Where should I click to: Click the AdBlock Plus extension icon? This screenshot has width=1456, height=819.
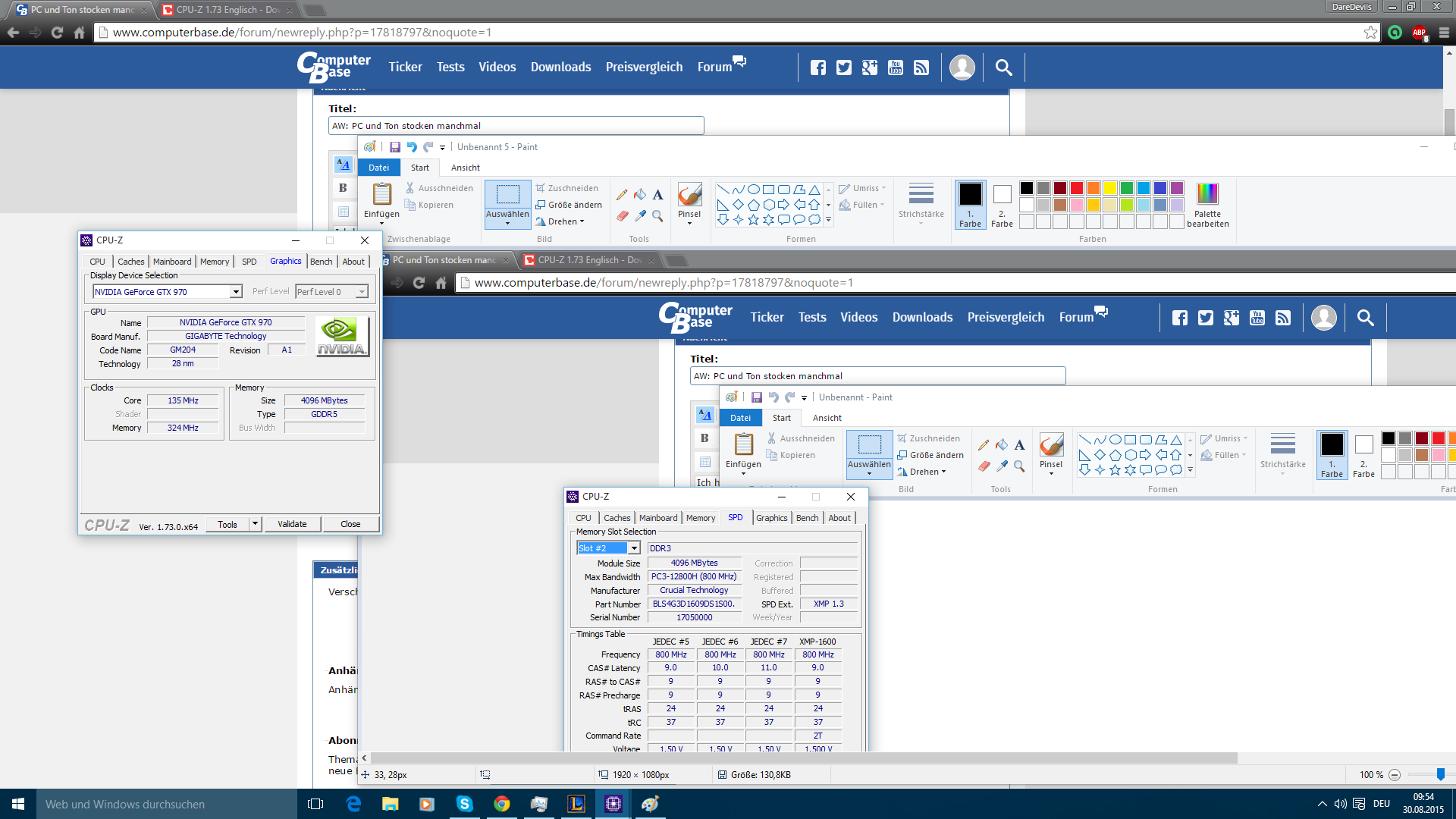1419,33
